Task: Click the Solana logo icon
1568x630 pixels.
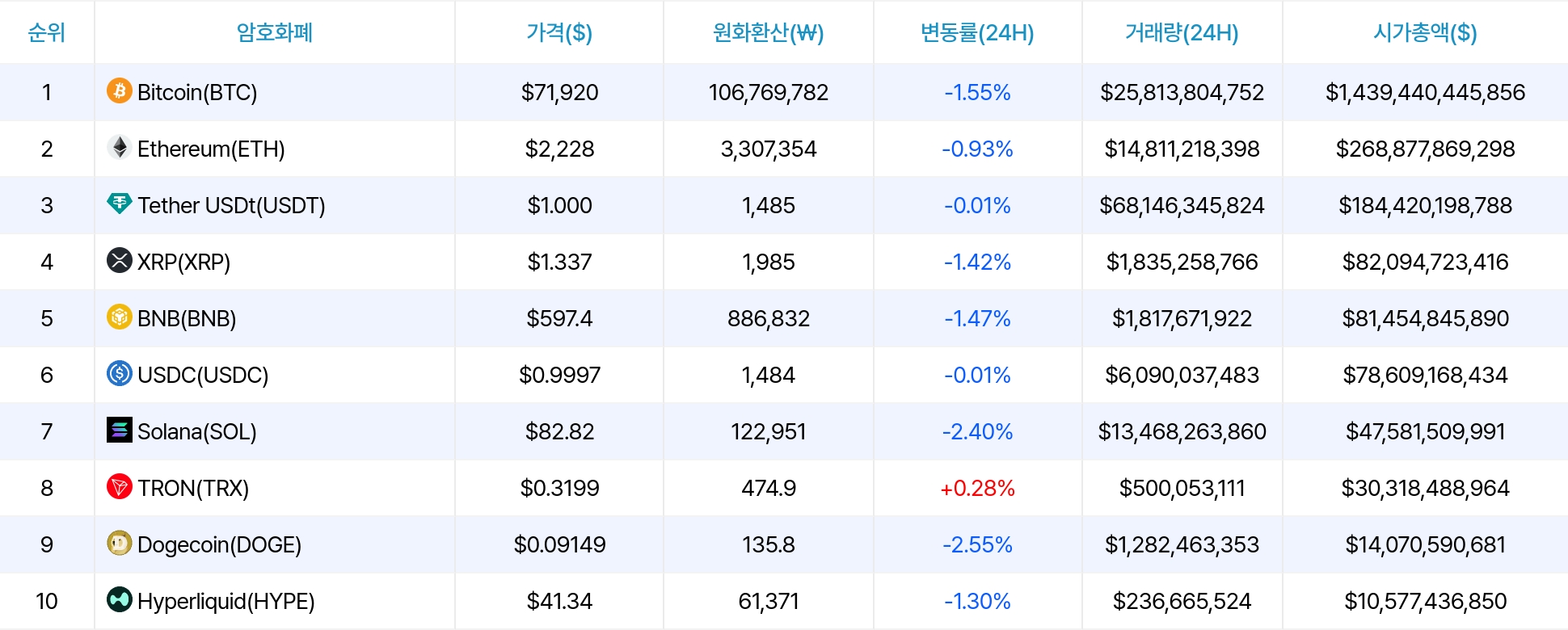Action: click(x=120, y=431)
